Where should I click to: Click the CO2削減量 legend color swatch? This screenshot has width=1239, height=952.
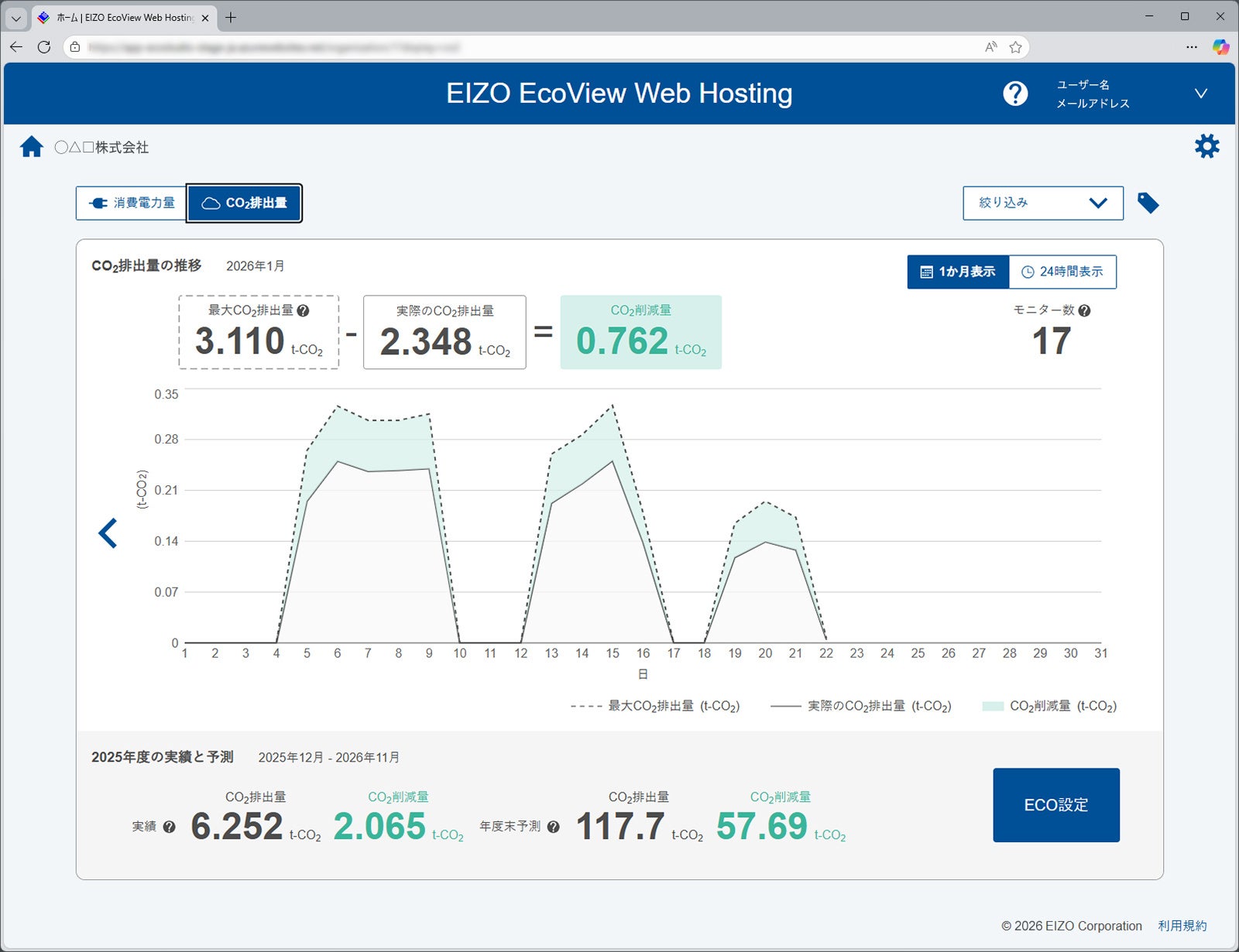click(992, 706)
